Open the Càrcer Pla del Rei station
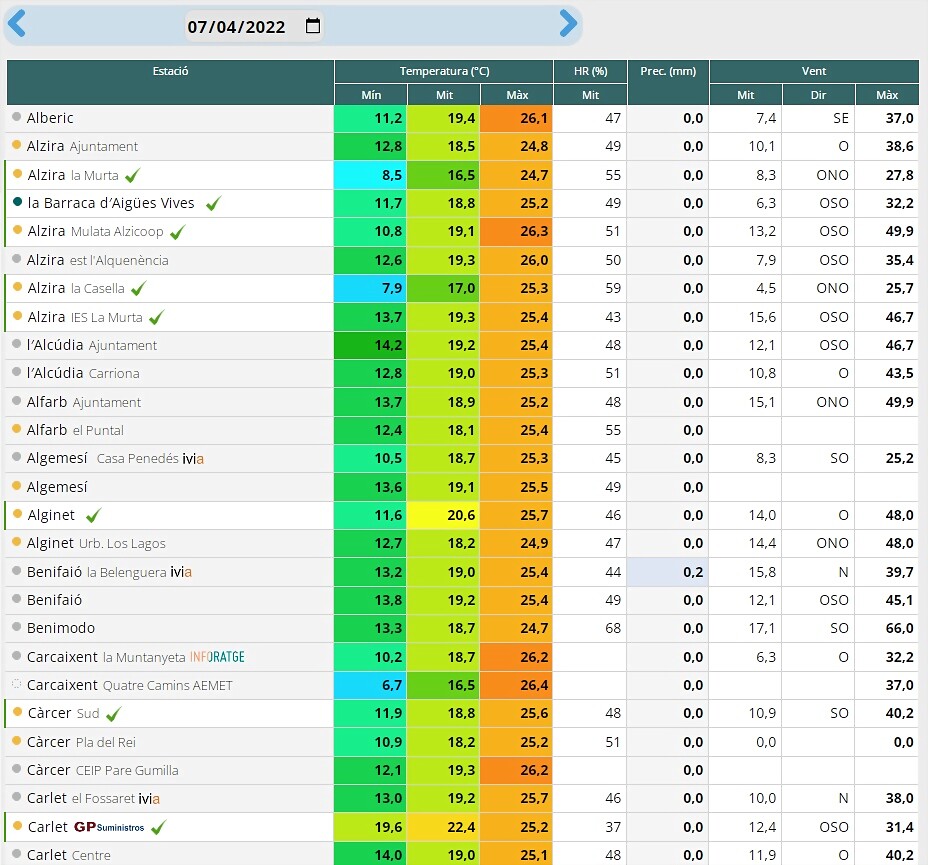This screenshot has width=928, height=865. (82, 742)
